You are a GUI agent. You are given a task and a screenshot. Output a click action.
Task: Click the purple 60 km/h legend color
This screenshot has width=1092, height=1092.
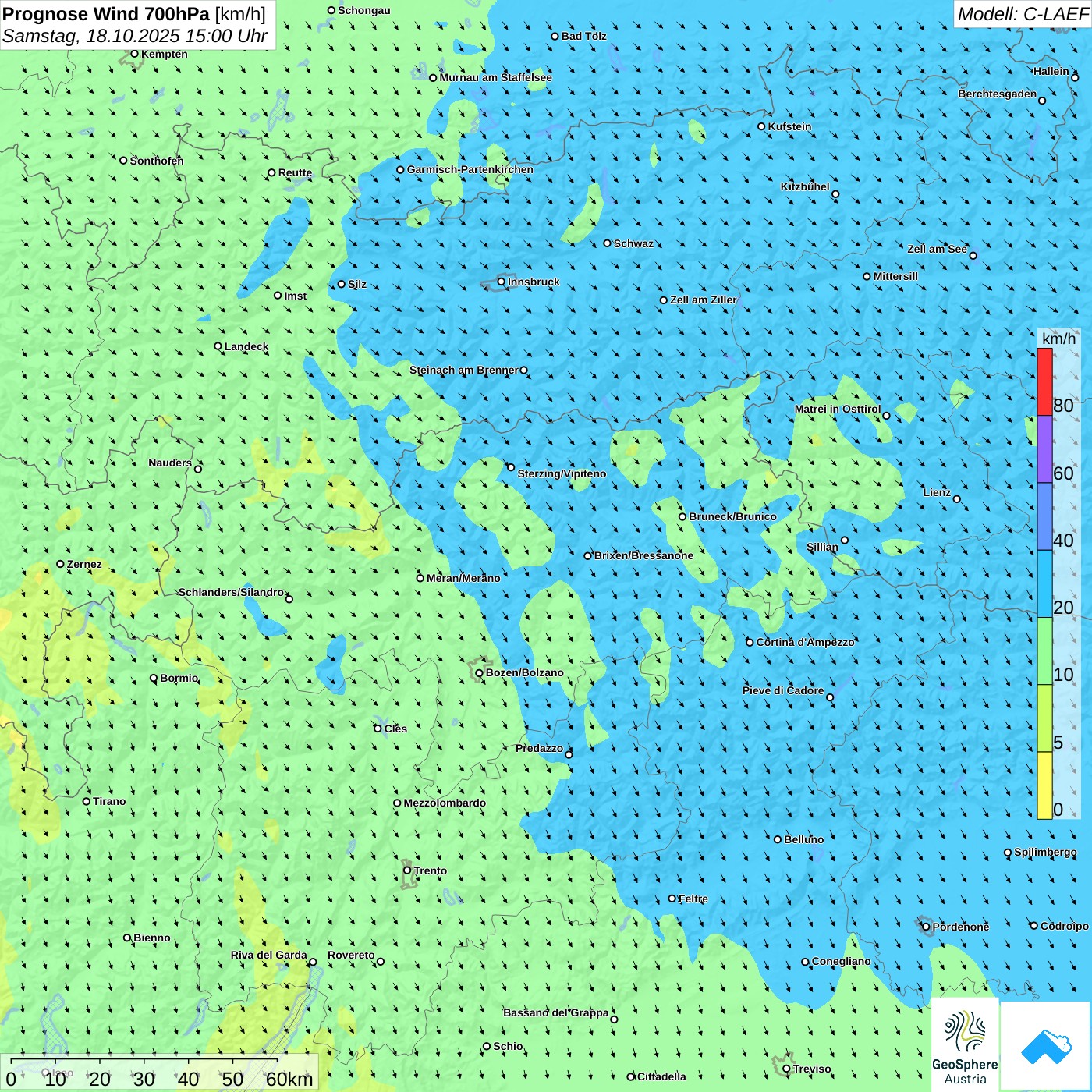tap(1044, 448)
